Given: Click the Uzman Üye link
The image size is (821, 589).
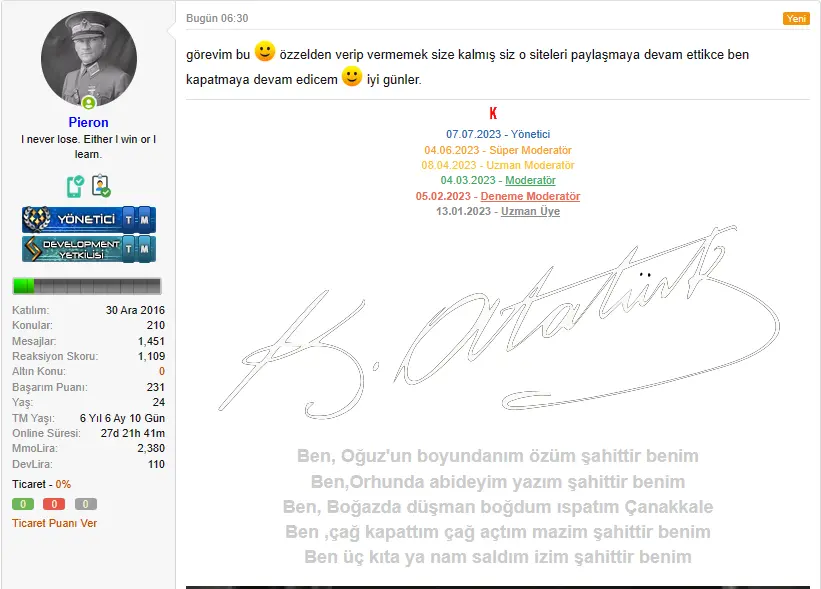Looking at the screenshot, I should point(529,212).
